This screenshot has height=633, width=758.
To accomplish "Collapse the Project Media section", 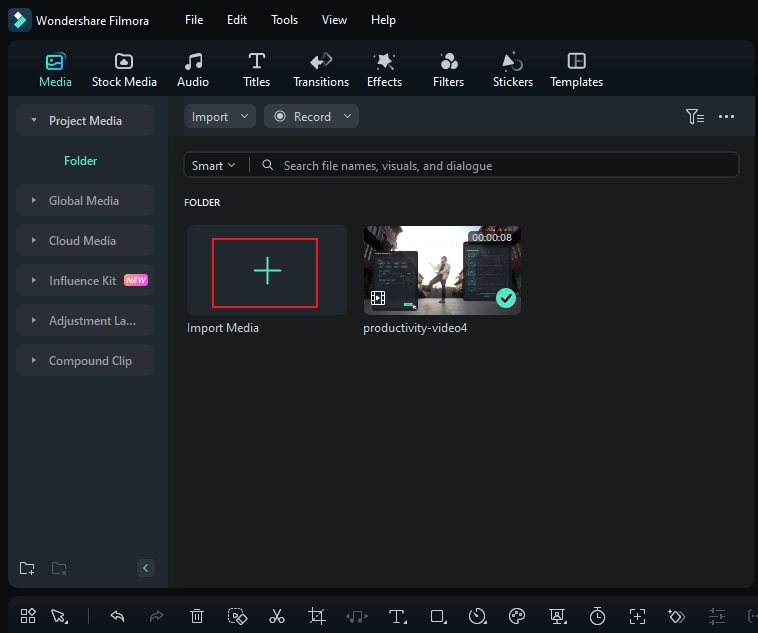I will 34,120.
